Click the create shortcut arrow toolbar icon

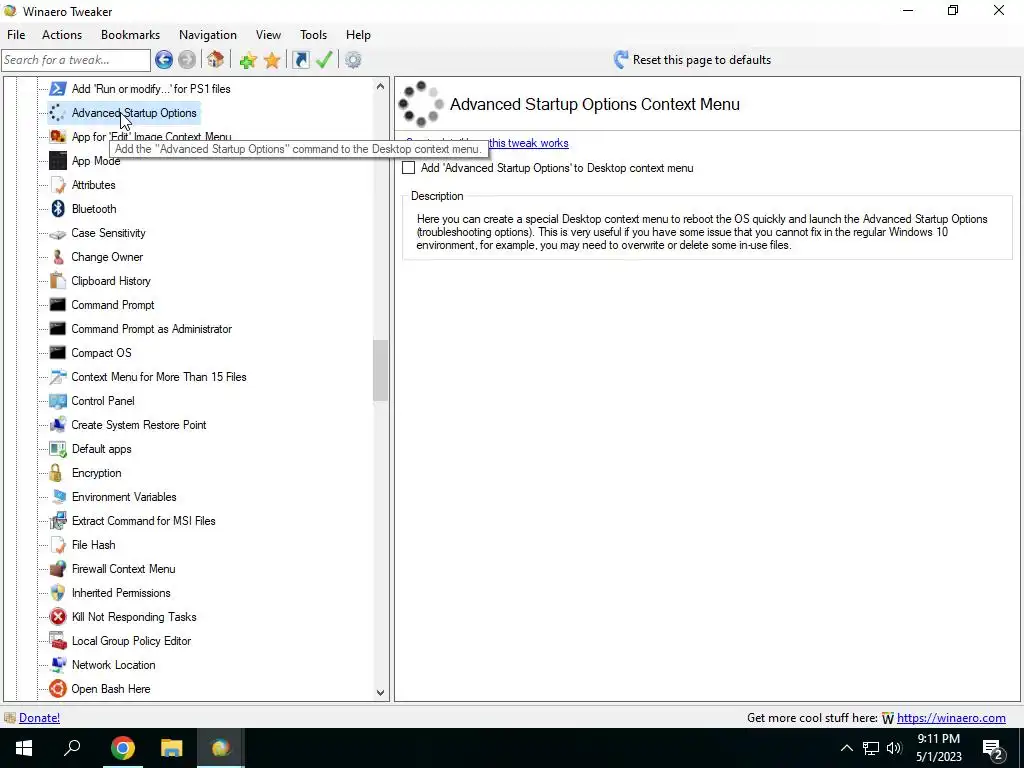tap(300, 60)
